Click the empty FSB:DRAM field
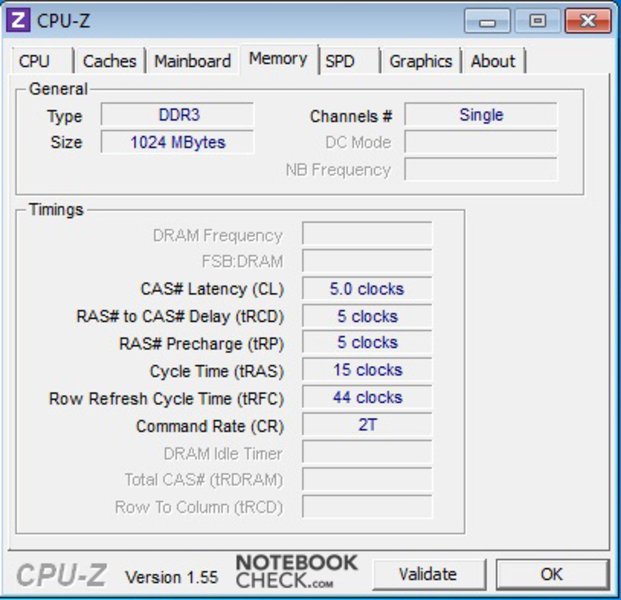This screenshot has height=600, width=621. pos(367,261)
